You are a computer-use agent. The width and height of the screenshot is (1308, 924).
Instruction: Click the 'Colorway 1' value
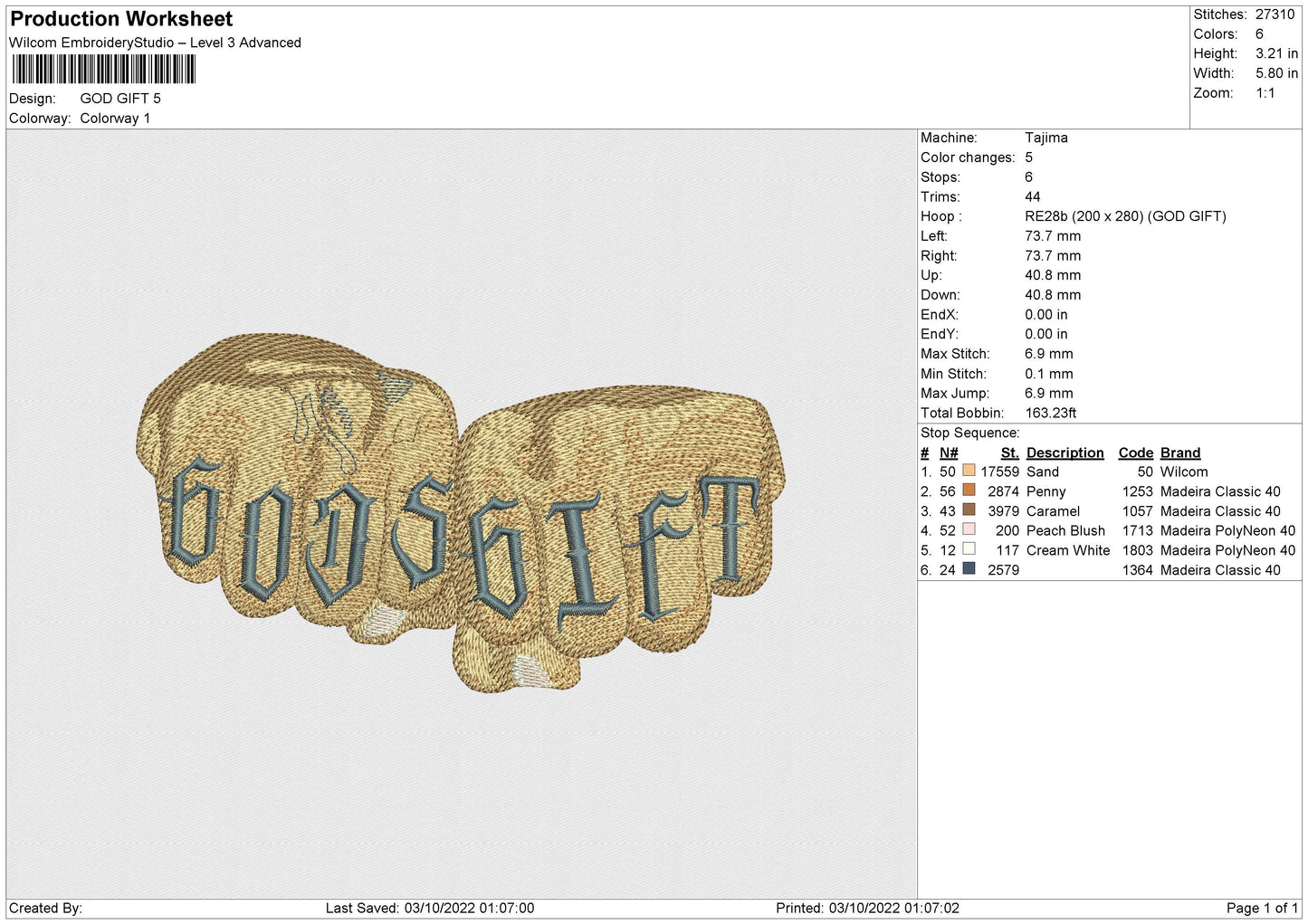click(x=115, y=119)
